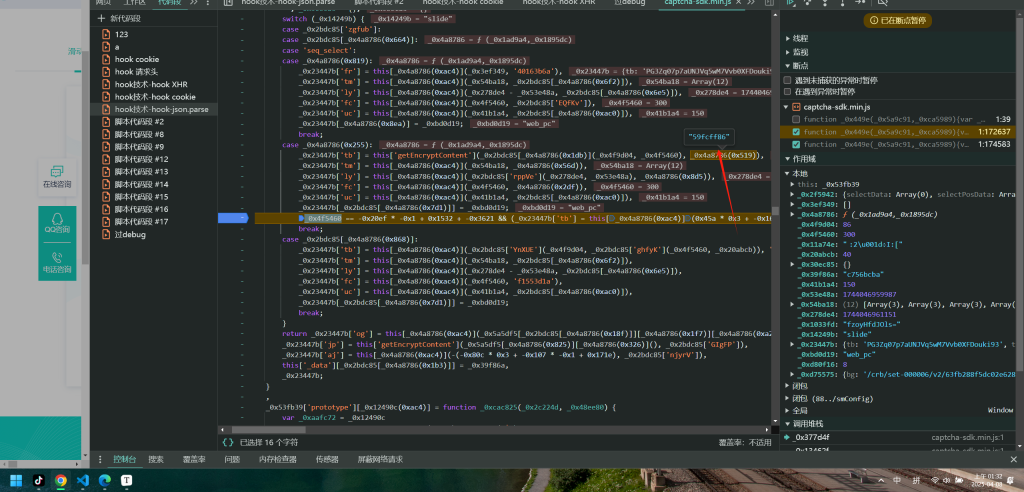The height and width of the screenshot is (492, 1024).
Task: Click the plus icon for 新代码段
Action: pyautogui.click(x=101, y=18)
